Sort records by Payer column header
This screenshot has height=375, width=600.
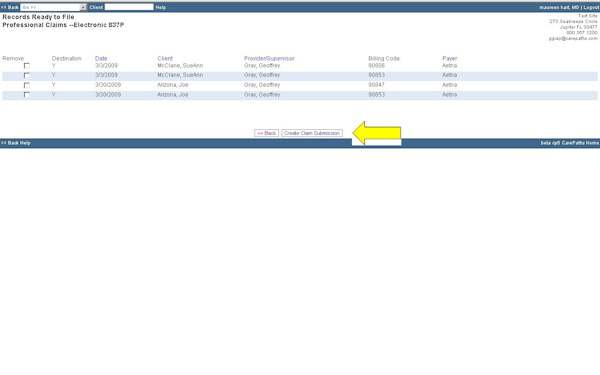(450, 59)
